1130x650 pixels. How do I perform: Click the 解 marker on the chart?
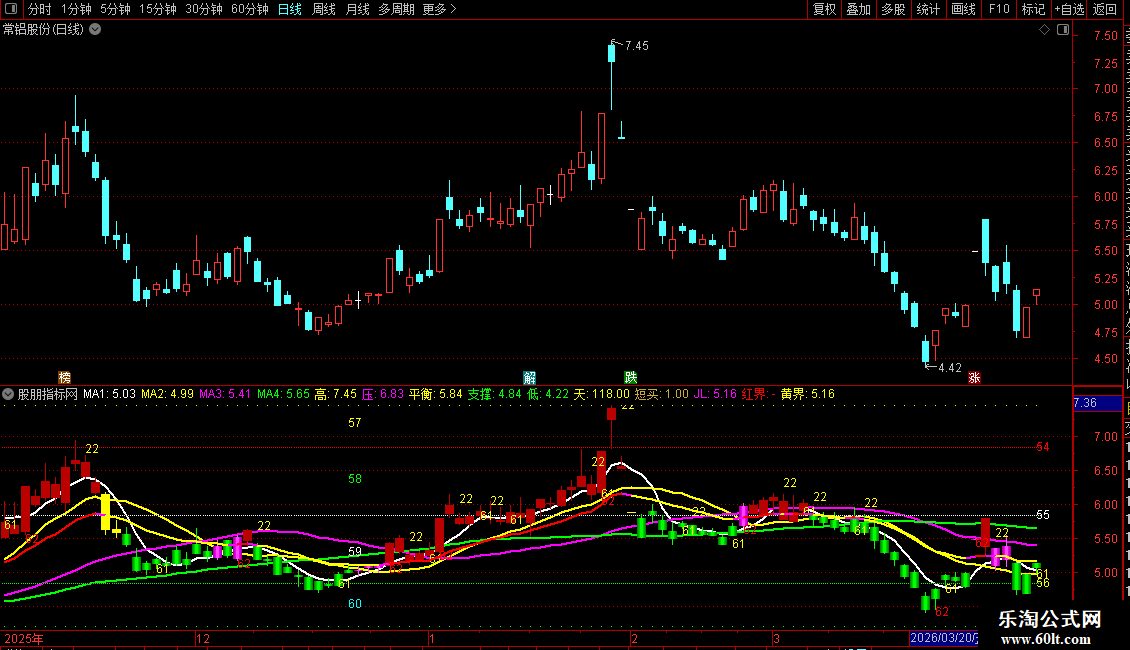click(530, 378)
